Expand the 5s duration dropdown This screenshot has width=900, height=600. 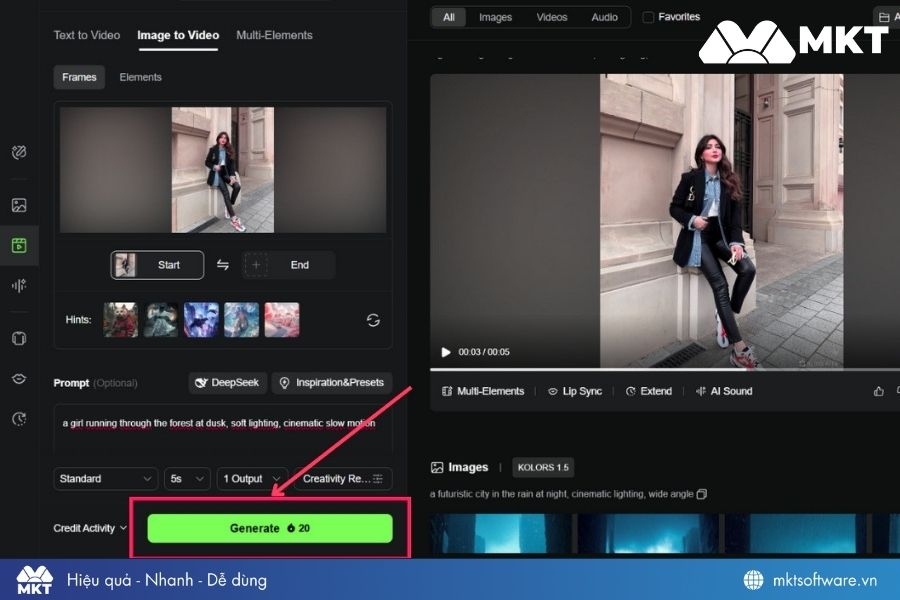(187, 479)
